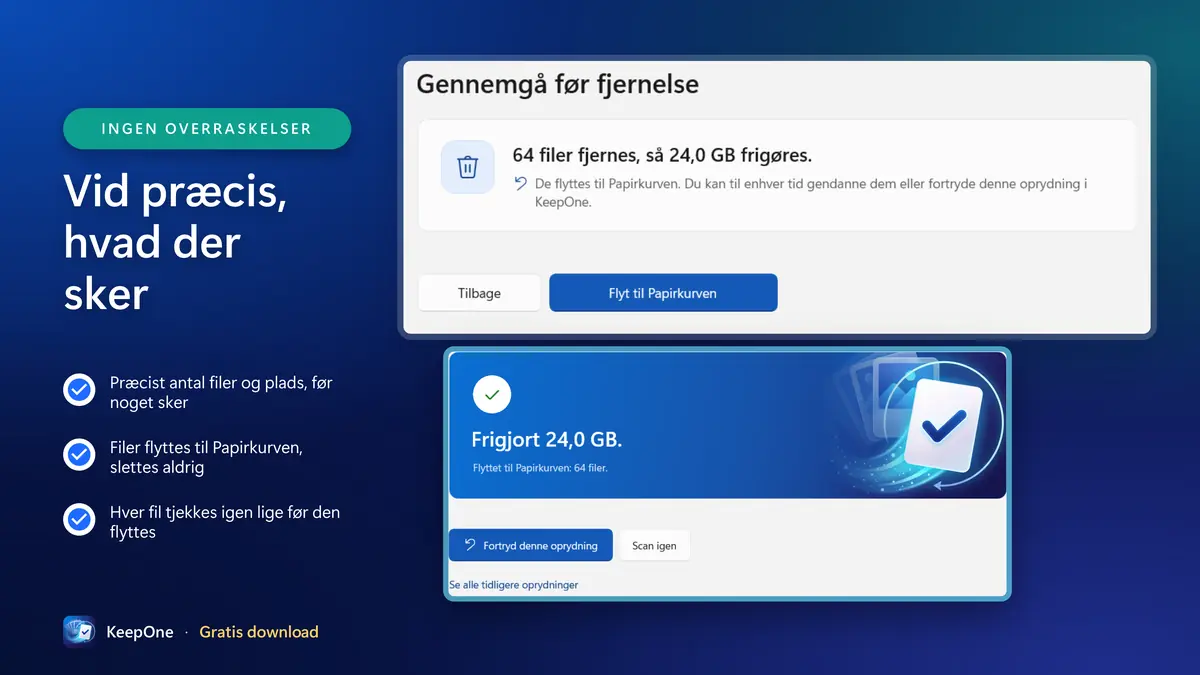The width and height of the screenshot is (1200, 675).
Task: Click the KeepOne app logo icon
Action: pyautogui.click(x=79, y=632)
